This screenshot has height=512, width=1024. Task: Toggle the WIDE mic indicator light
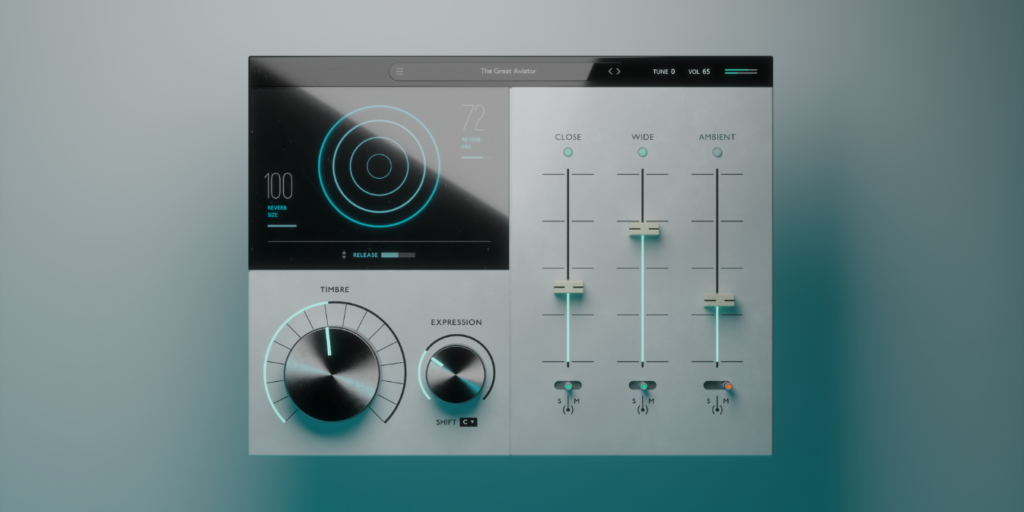(643, 152)
